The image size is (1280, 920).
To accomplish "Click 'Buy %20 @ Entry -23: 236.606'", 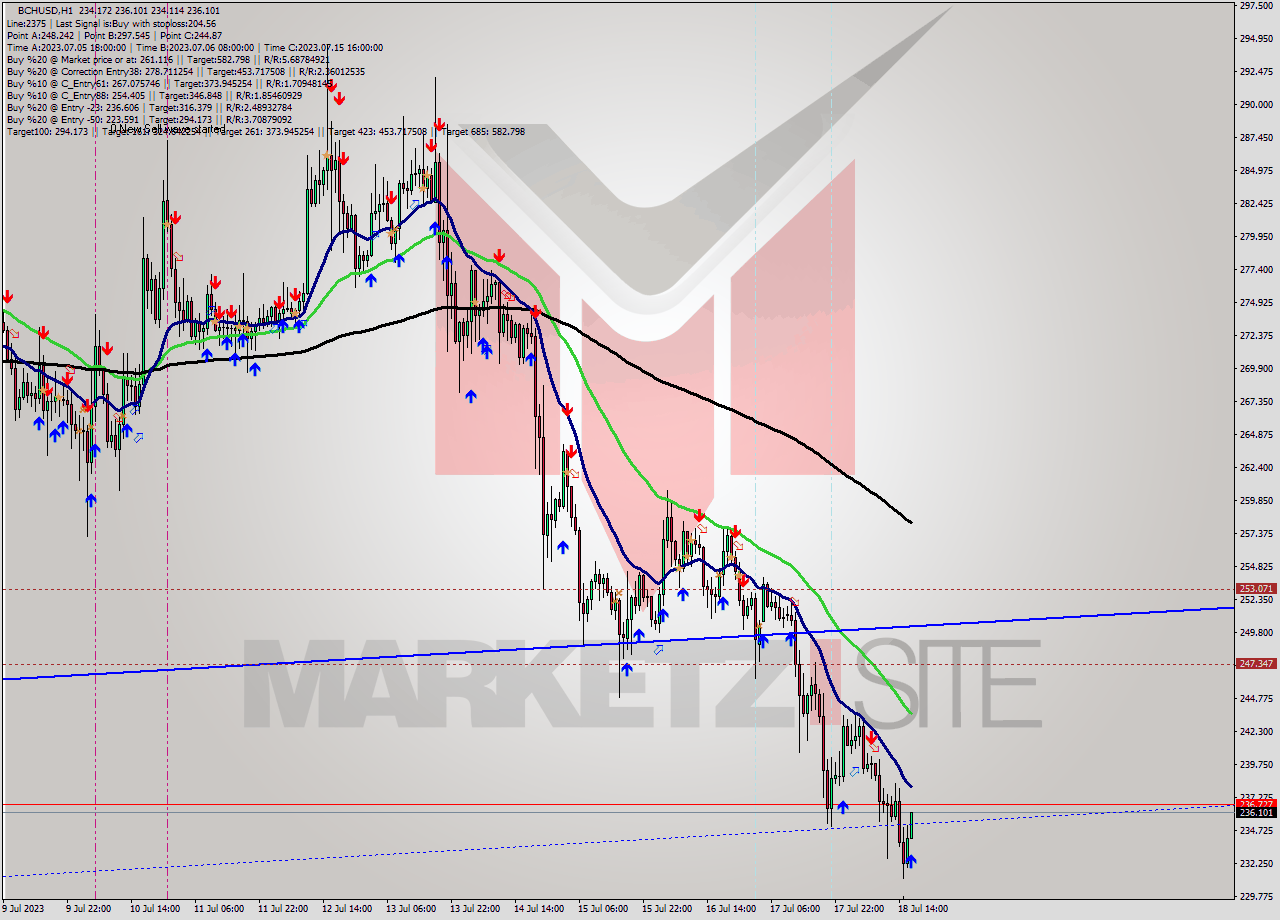I will (73, 107).
